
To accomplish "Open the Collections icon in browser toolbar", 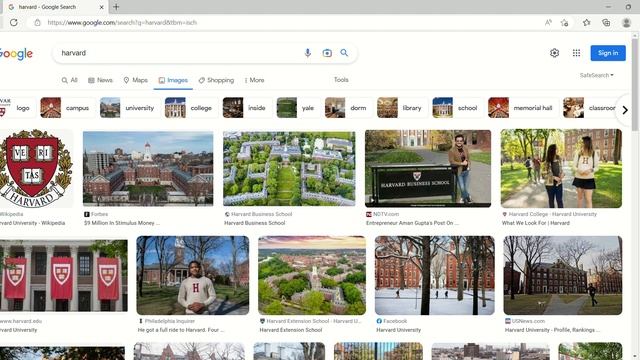I will [x=606, y=22].
